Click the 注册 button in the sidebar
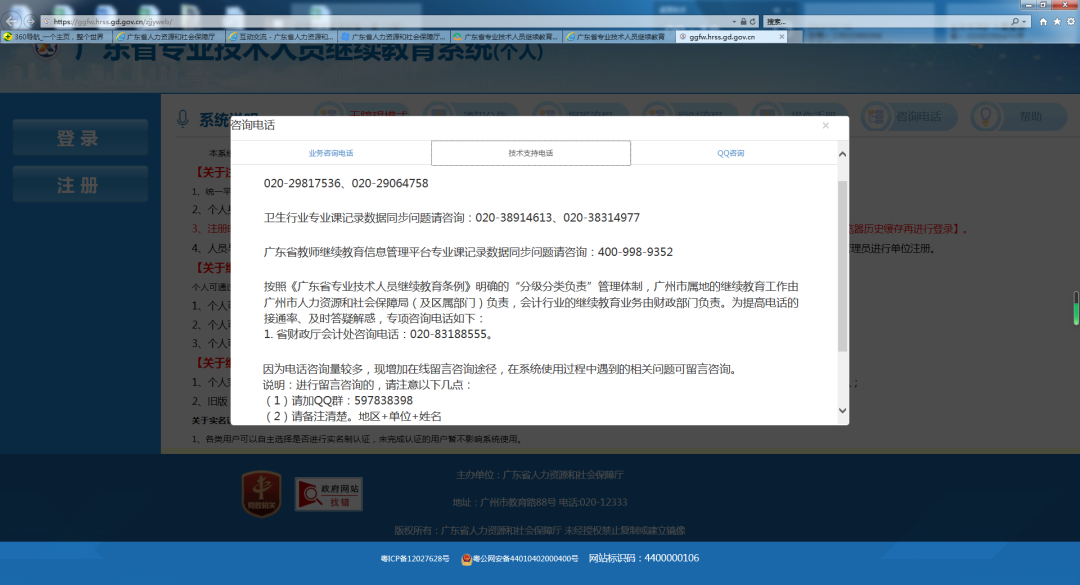 click(80, 185)
